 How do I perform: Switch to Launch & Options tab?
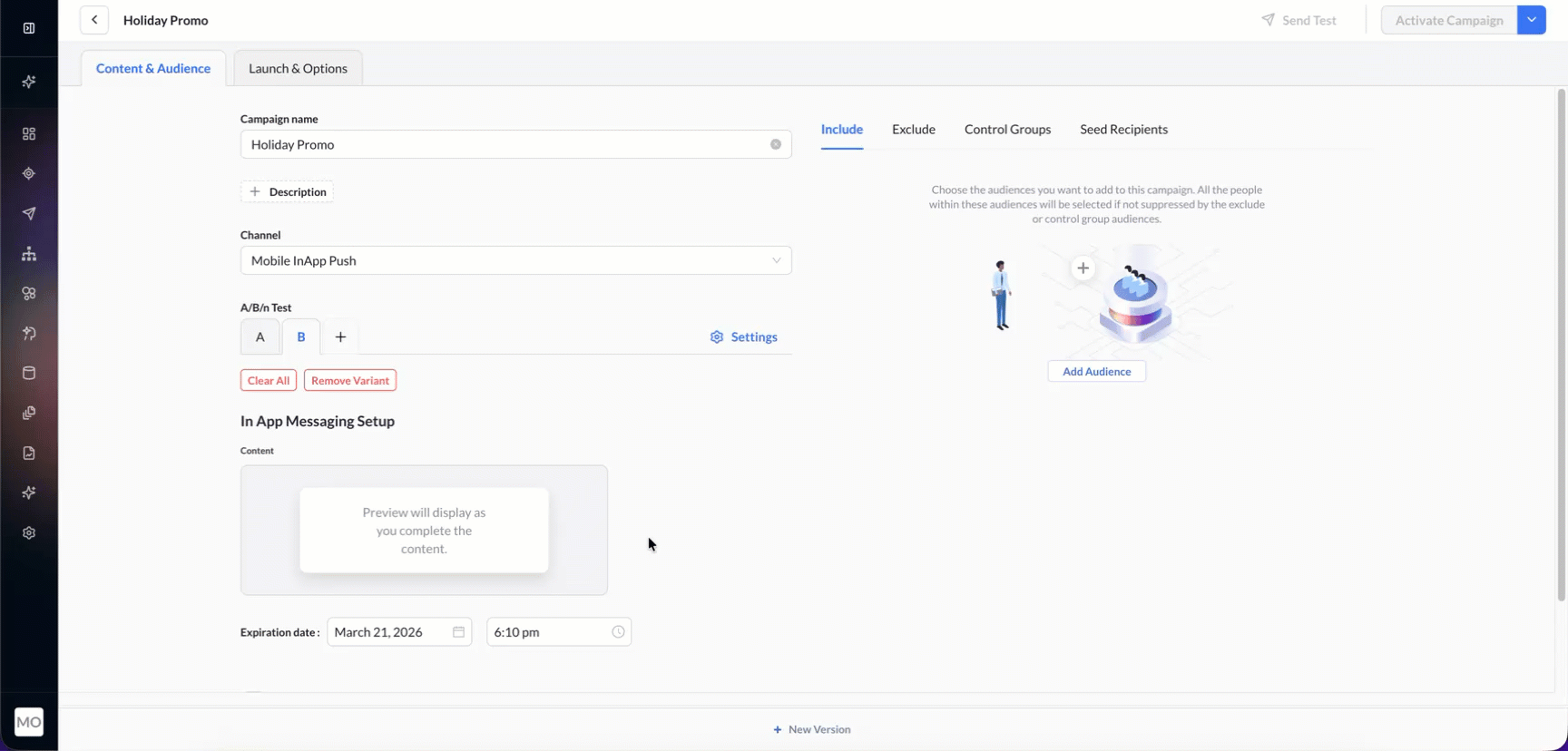[298, 69]
